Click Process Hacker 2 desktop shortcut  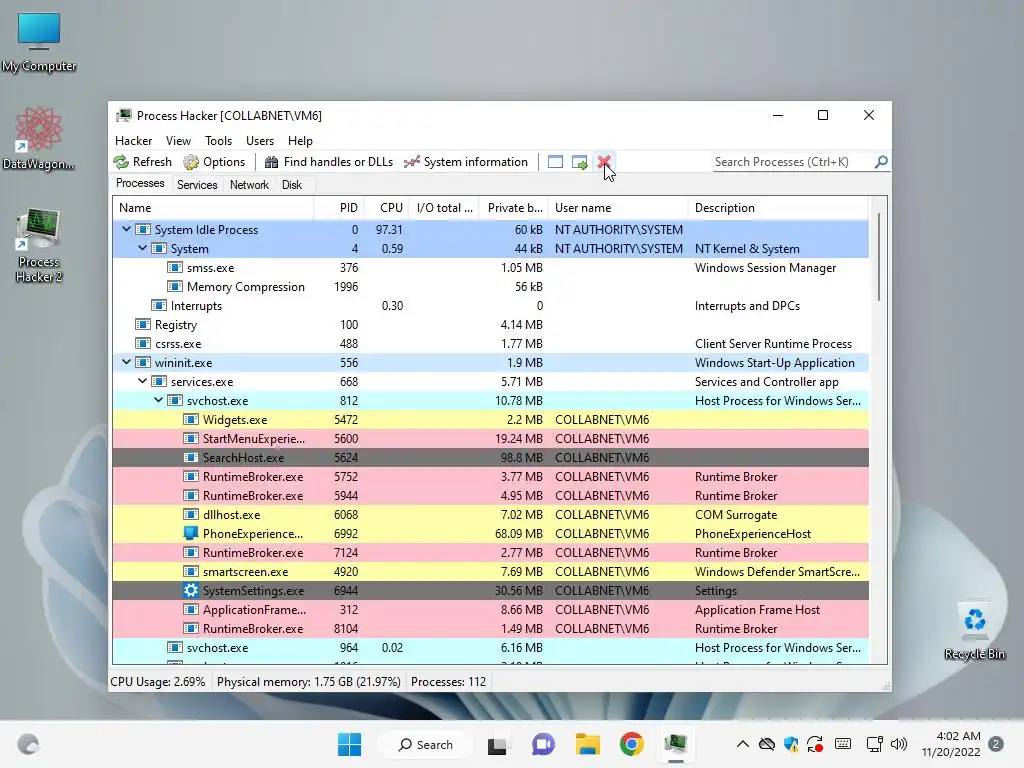[x=39, y=246]
